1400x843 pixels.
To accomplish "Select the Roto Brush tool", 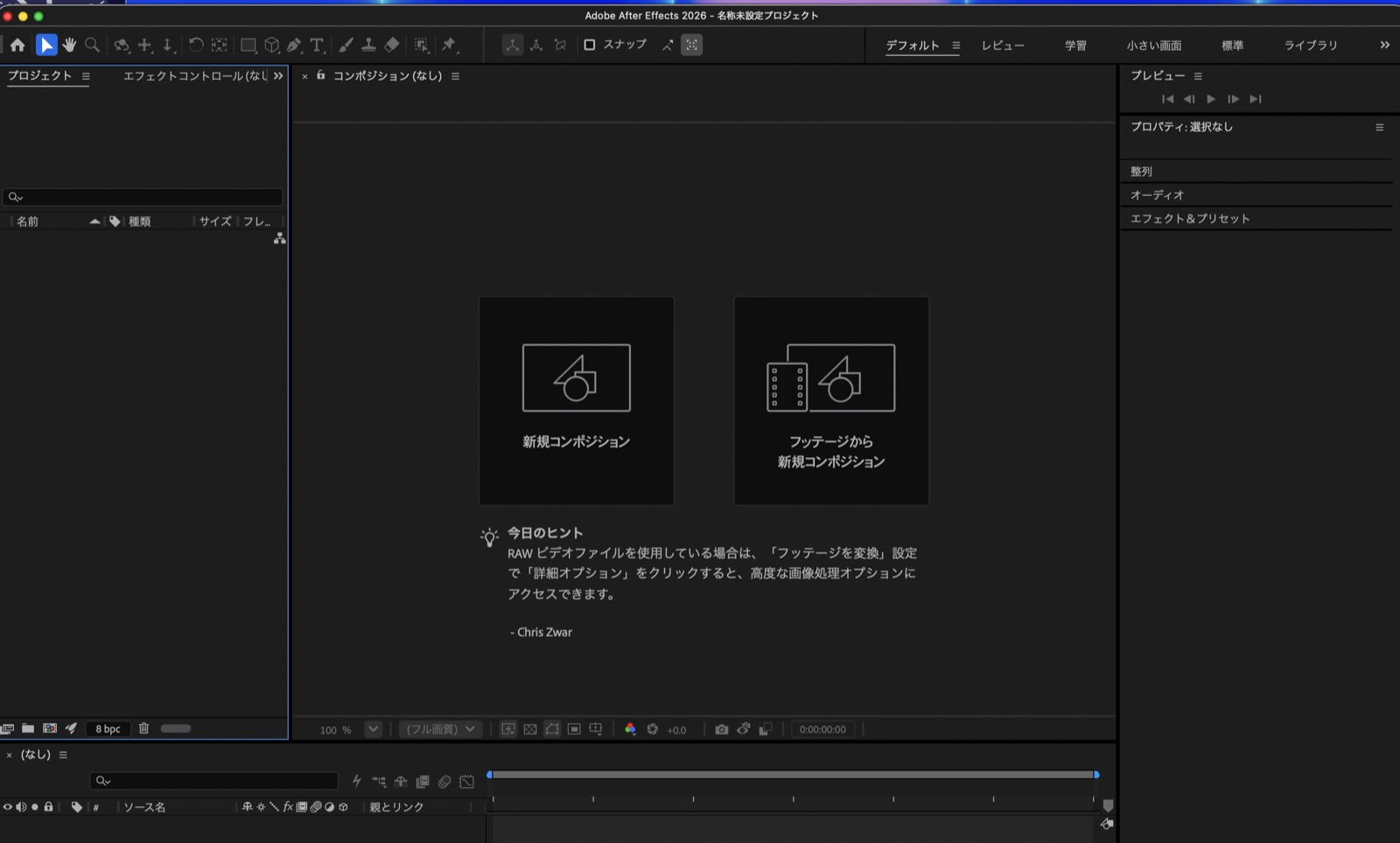I will (422, 45).
